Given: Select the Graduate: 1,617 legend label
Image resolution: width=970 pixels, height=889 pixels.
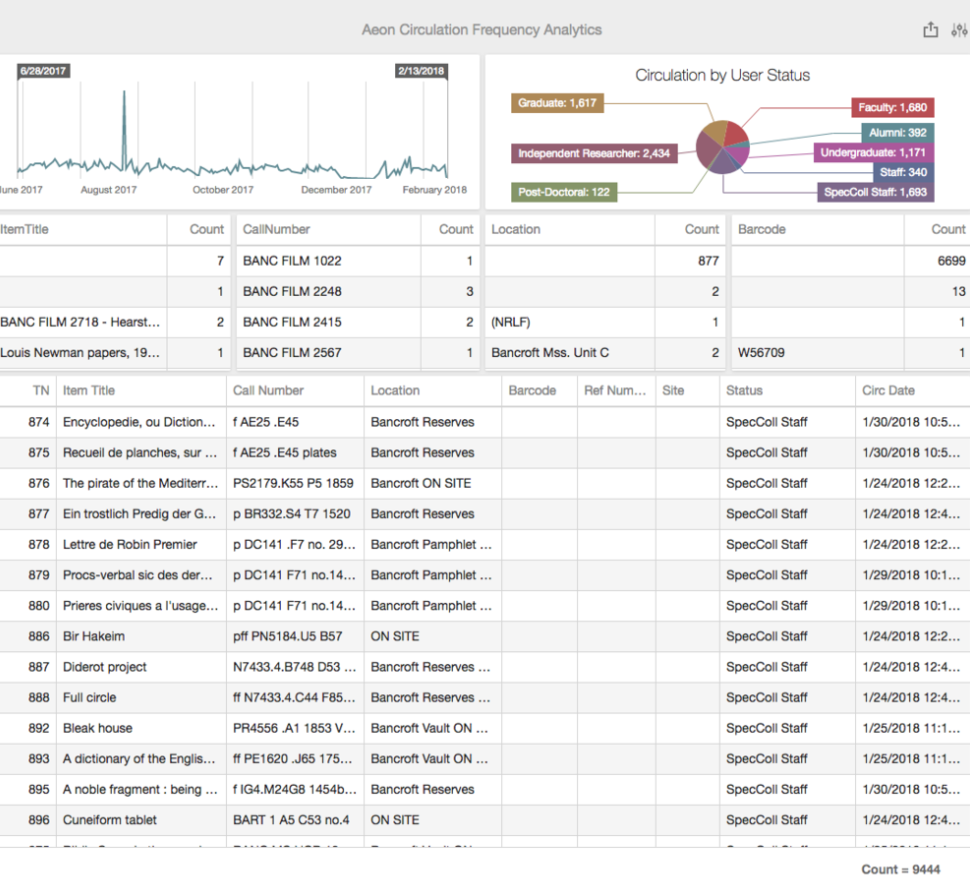Looking at the screenshot, I should (557, 103).
